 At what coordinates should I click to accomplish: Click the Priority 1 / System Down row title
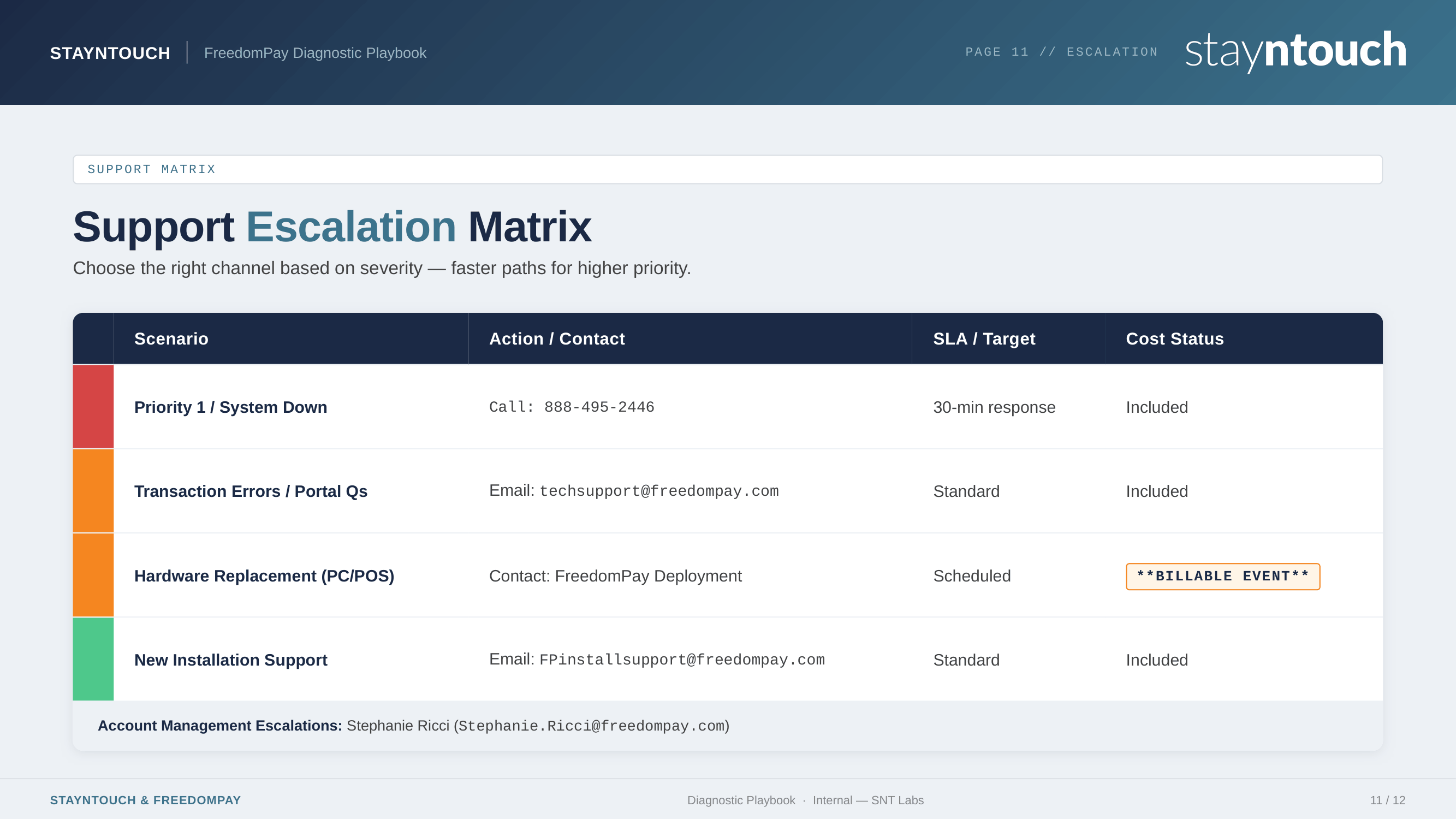tap(230, 407)
